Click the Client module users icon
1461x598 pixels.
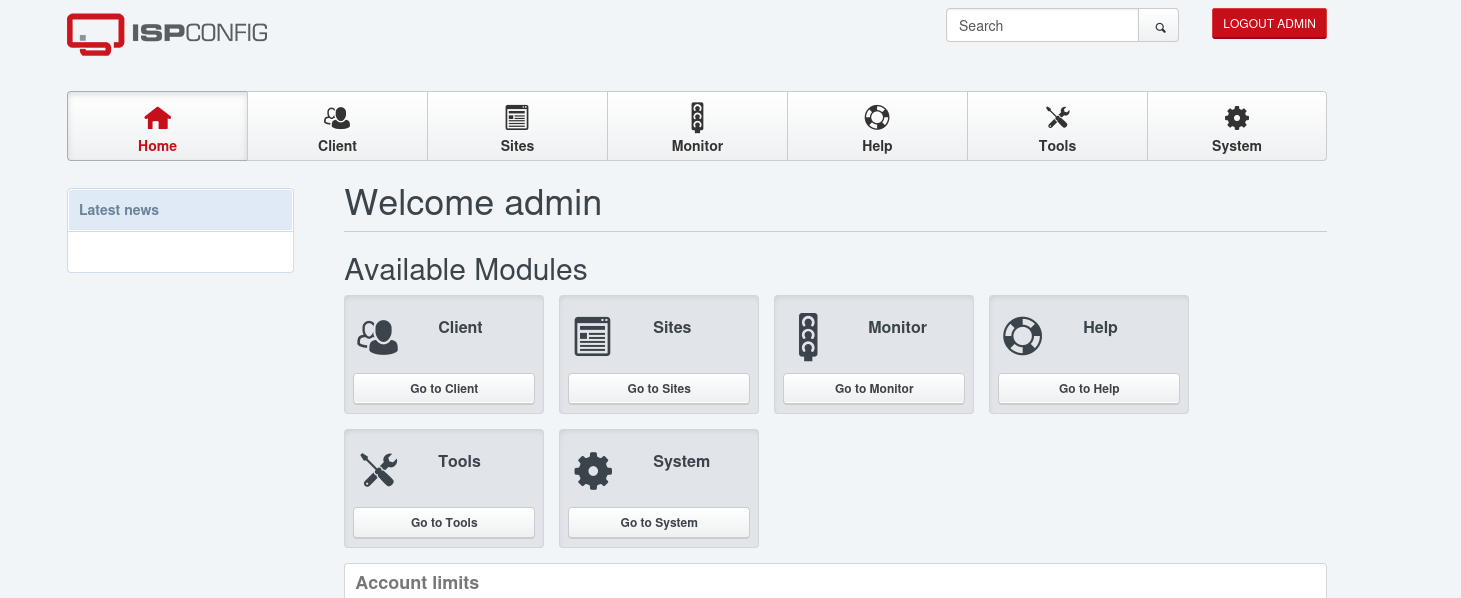click(x=378, y=337)
